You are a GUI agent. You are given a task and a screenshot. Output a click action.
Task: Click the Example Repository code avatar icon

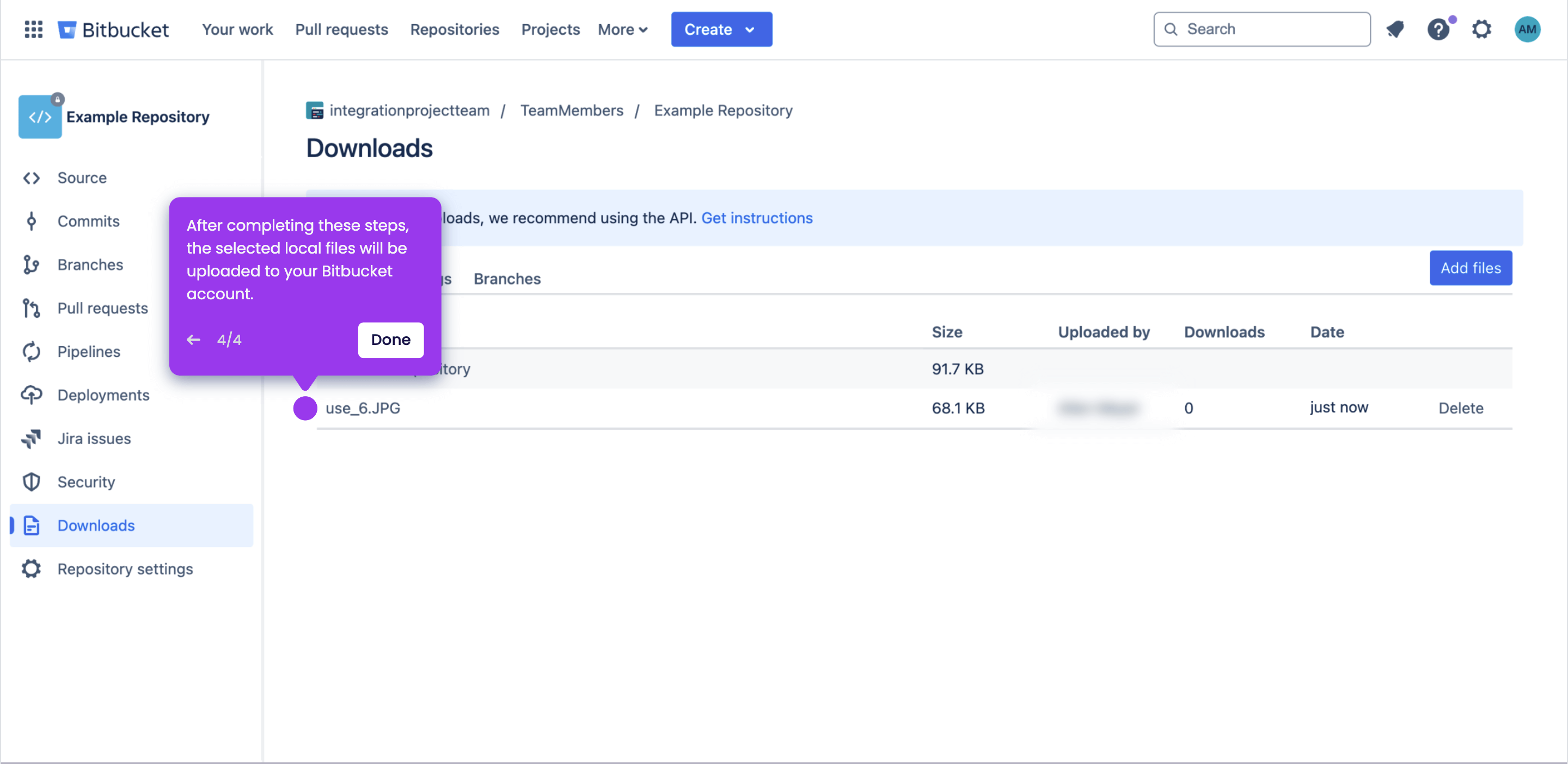point(40,116)
